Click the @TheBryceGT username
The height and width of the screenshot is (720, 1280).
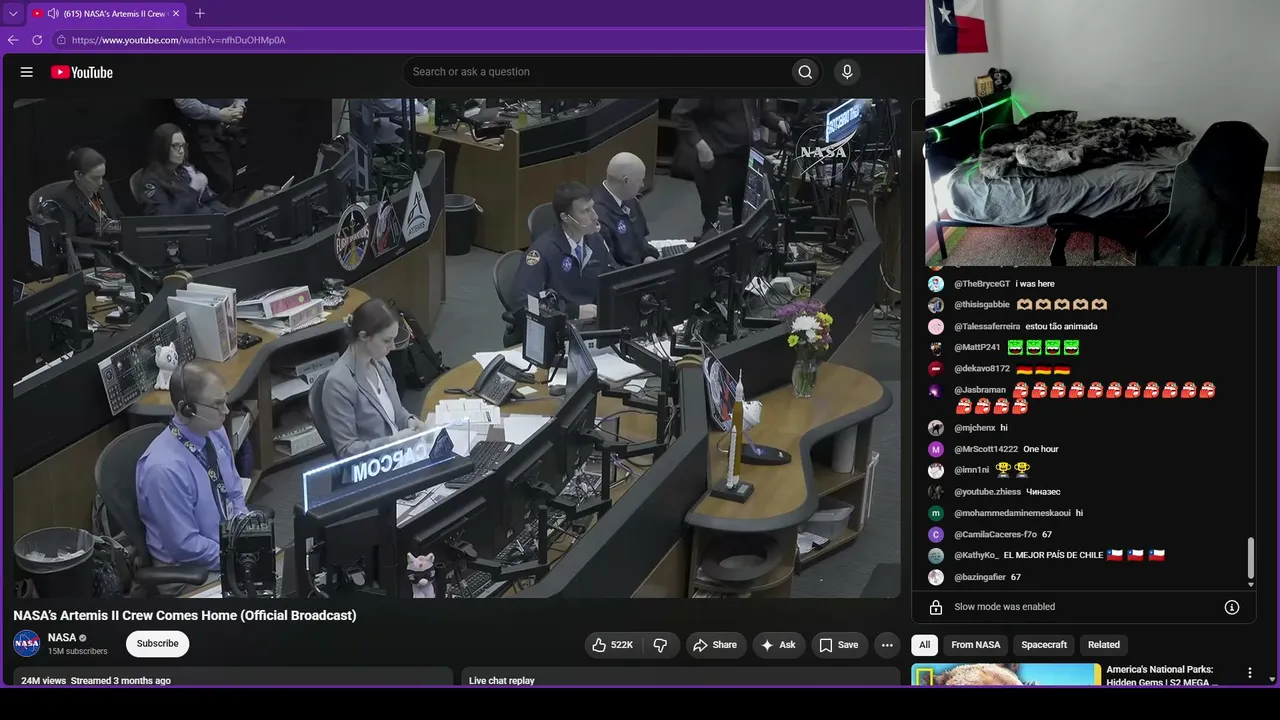click(x=982, y=284)
